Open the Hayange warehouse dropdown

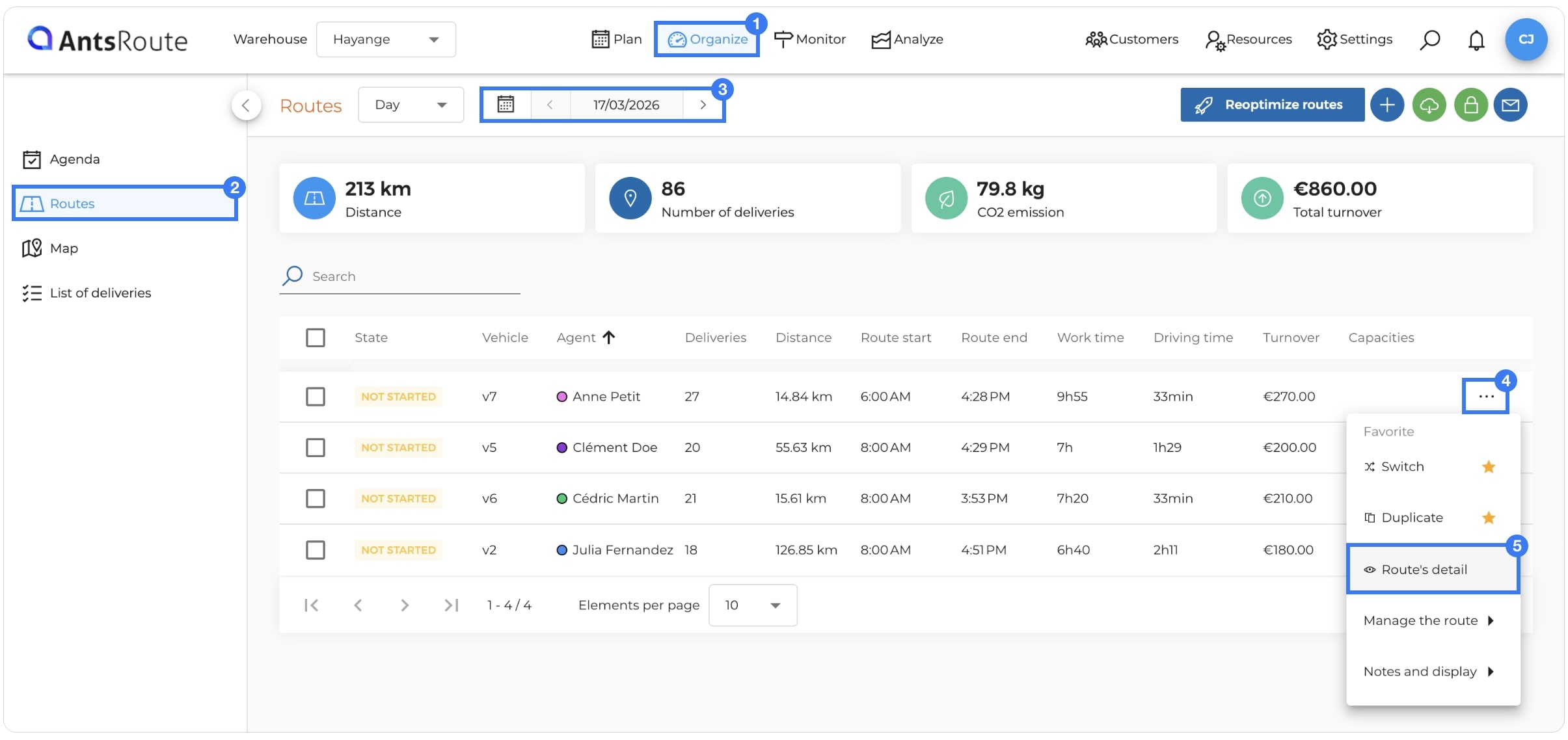(386, 39)
